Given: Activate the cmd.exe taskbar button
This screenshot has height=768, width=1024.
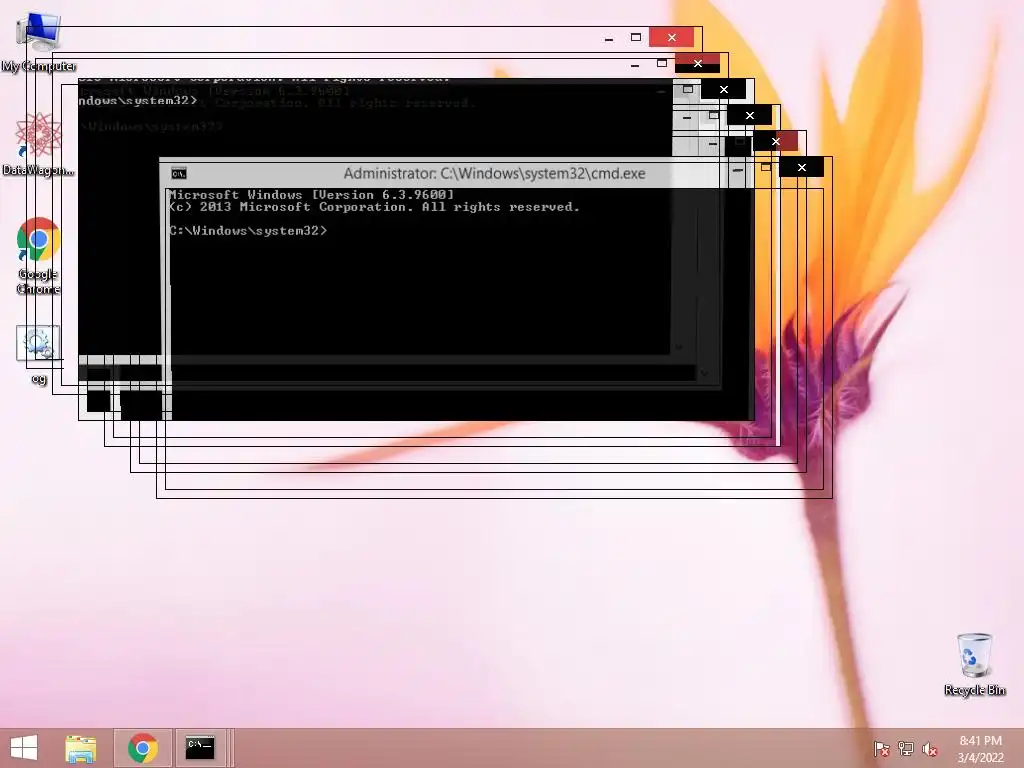Looking at the screenshot, I should 200,748.
